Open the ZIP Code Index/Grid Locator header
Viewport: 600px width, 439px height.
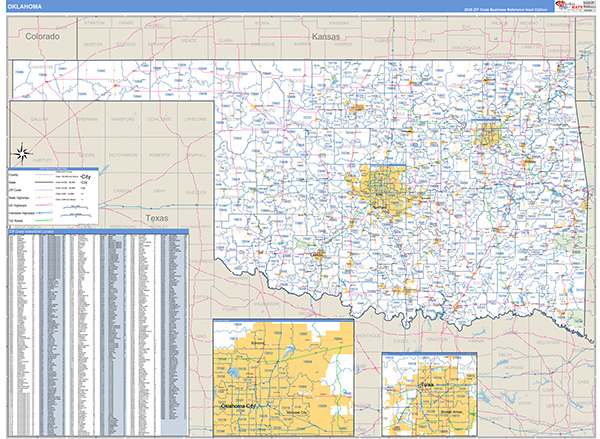[95, 233]
